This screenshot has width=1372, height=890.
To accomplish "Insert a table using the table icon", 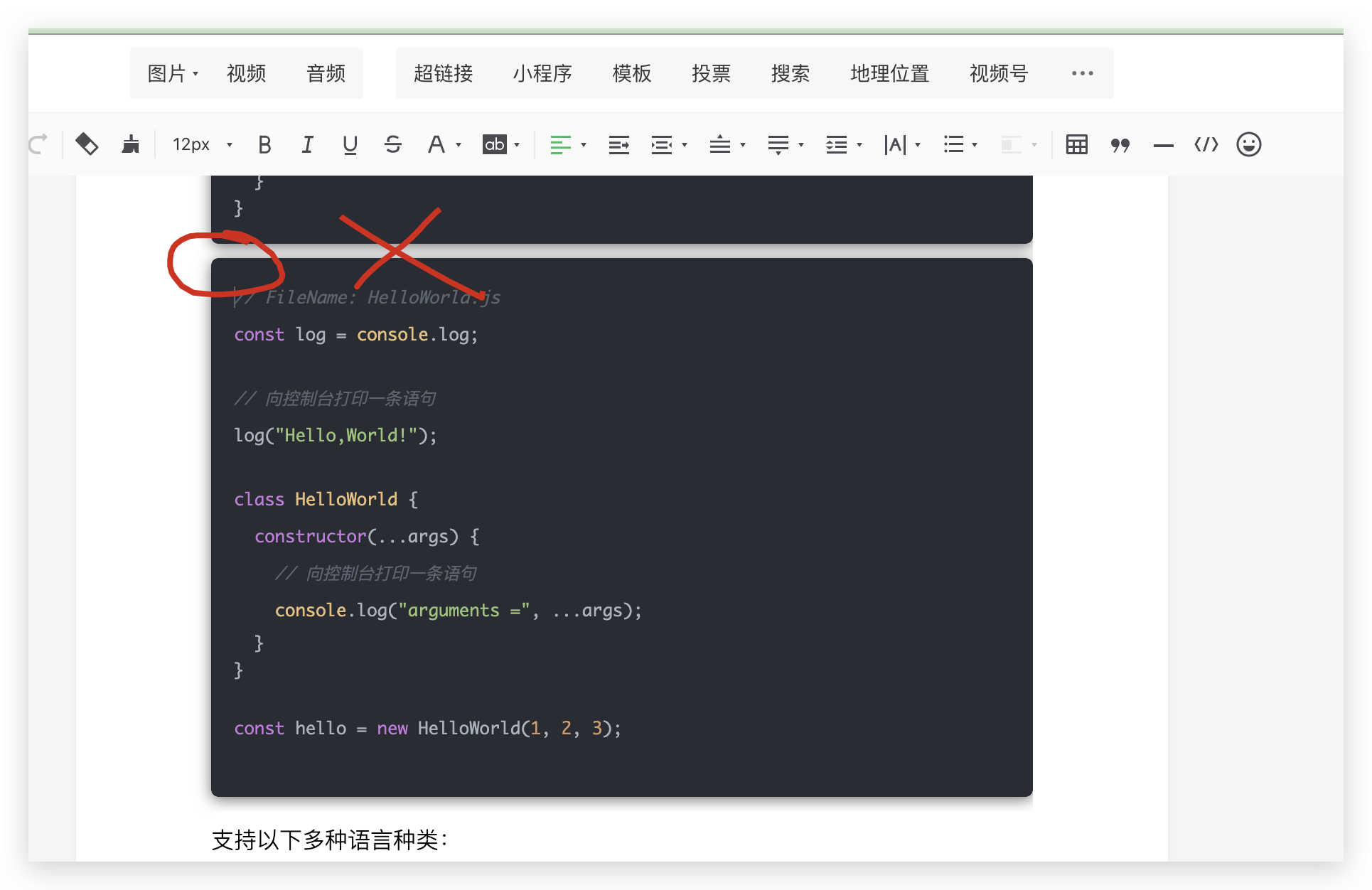I will tap(1076, 145).
